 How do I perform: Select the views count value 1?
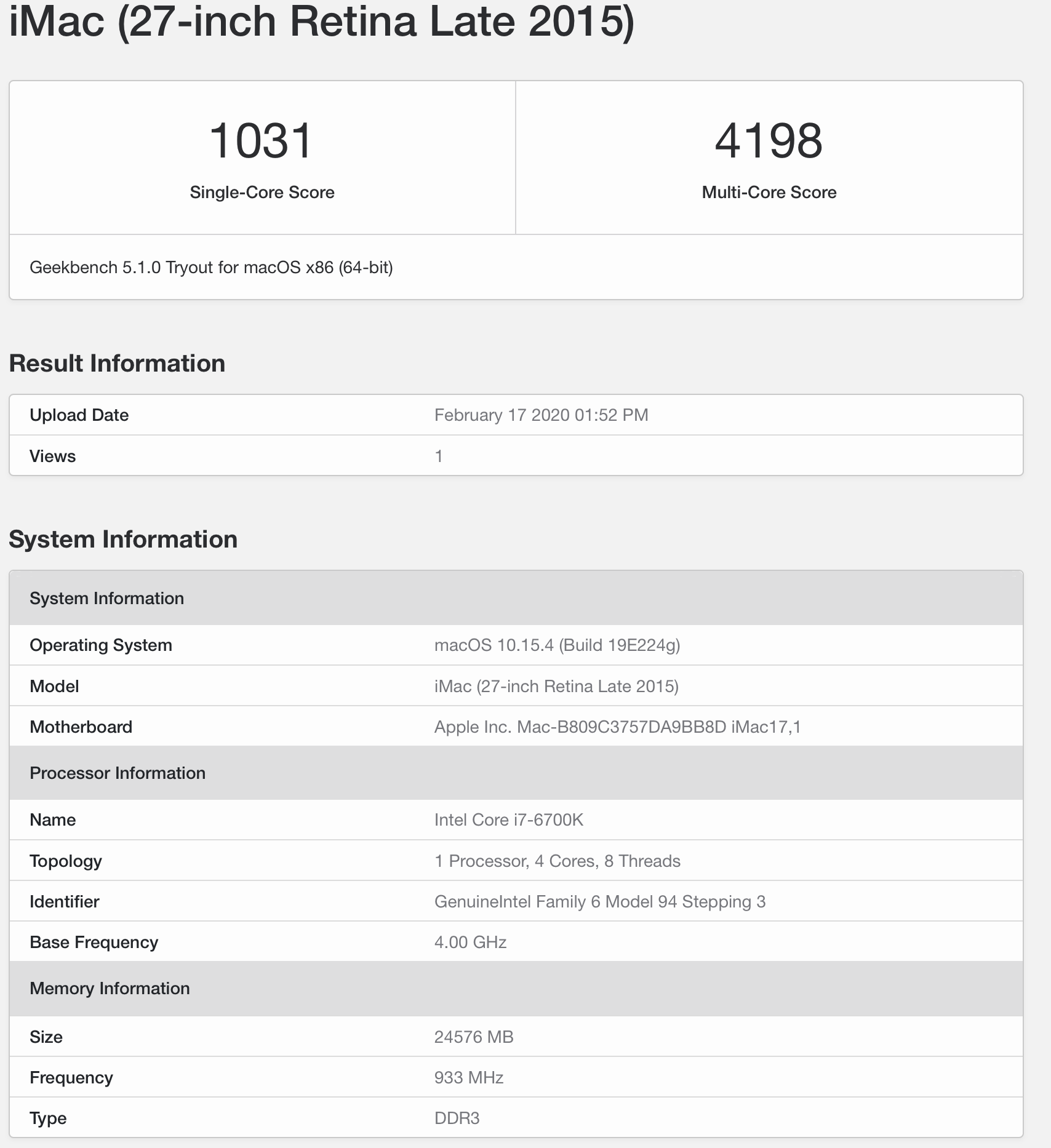click(x=439, y=456)
